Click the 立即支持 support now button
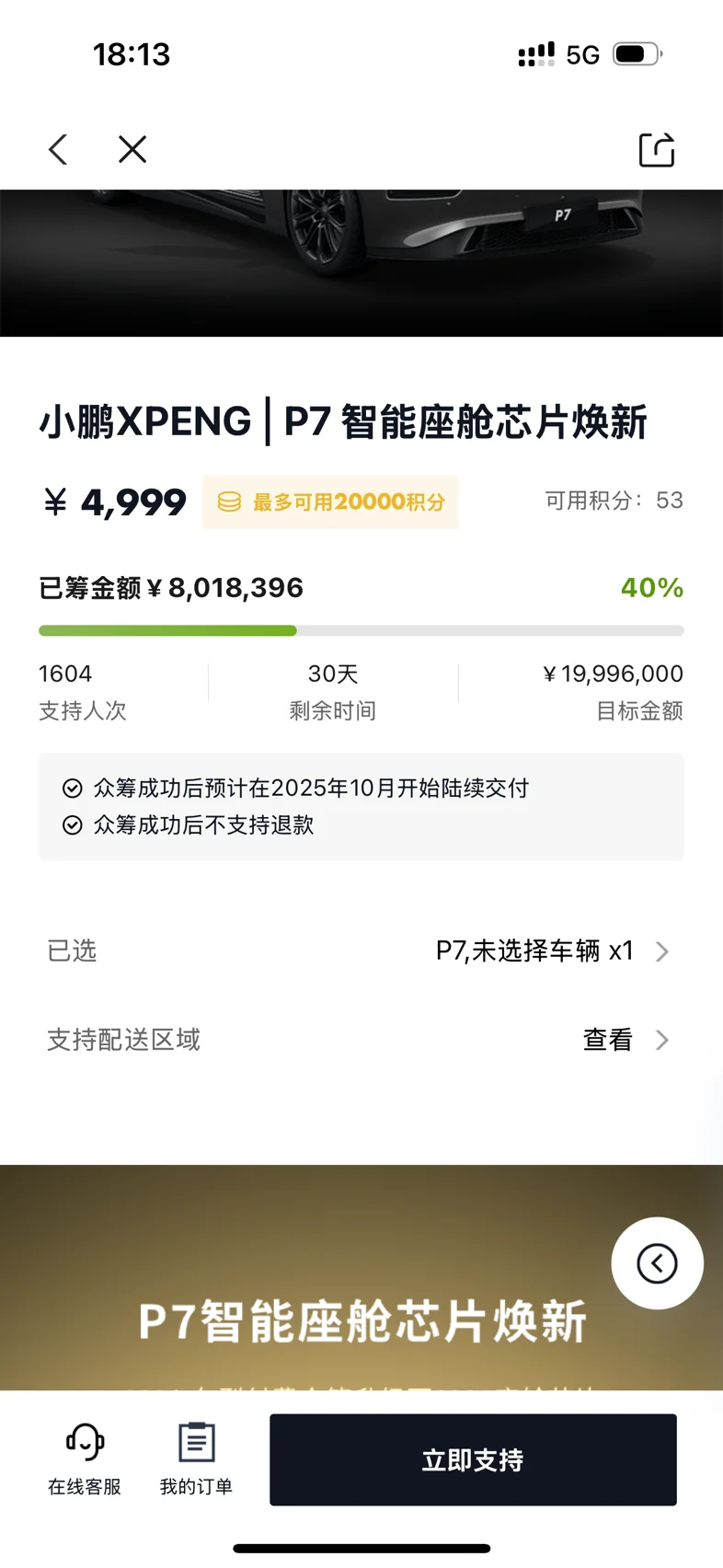Screen dimensions: 723x1568 tap(473, 1459)
